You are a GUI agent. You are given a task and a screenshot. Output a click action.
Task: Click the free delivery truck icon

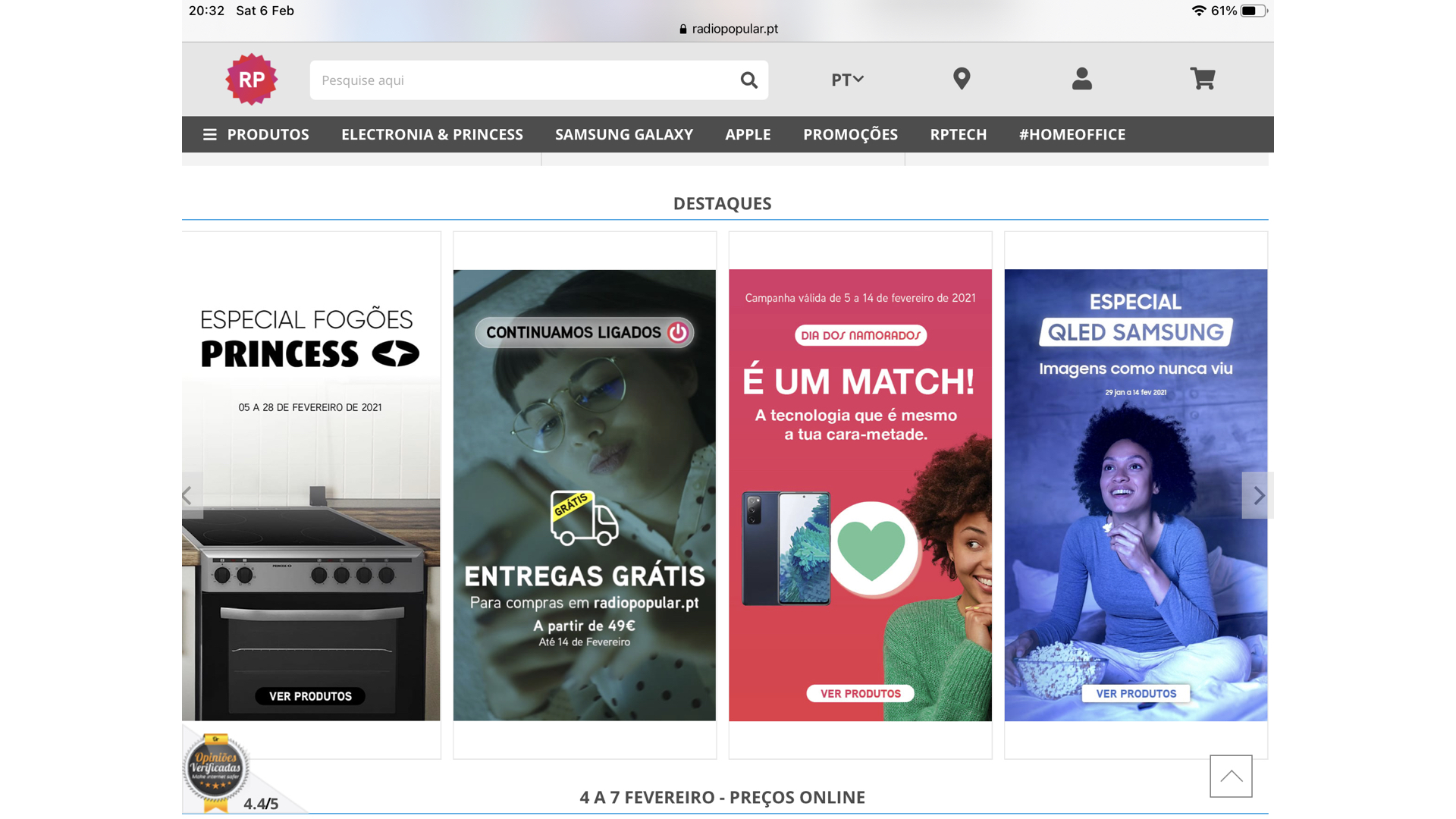(x=585, y=518)
